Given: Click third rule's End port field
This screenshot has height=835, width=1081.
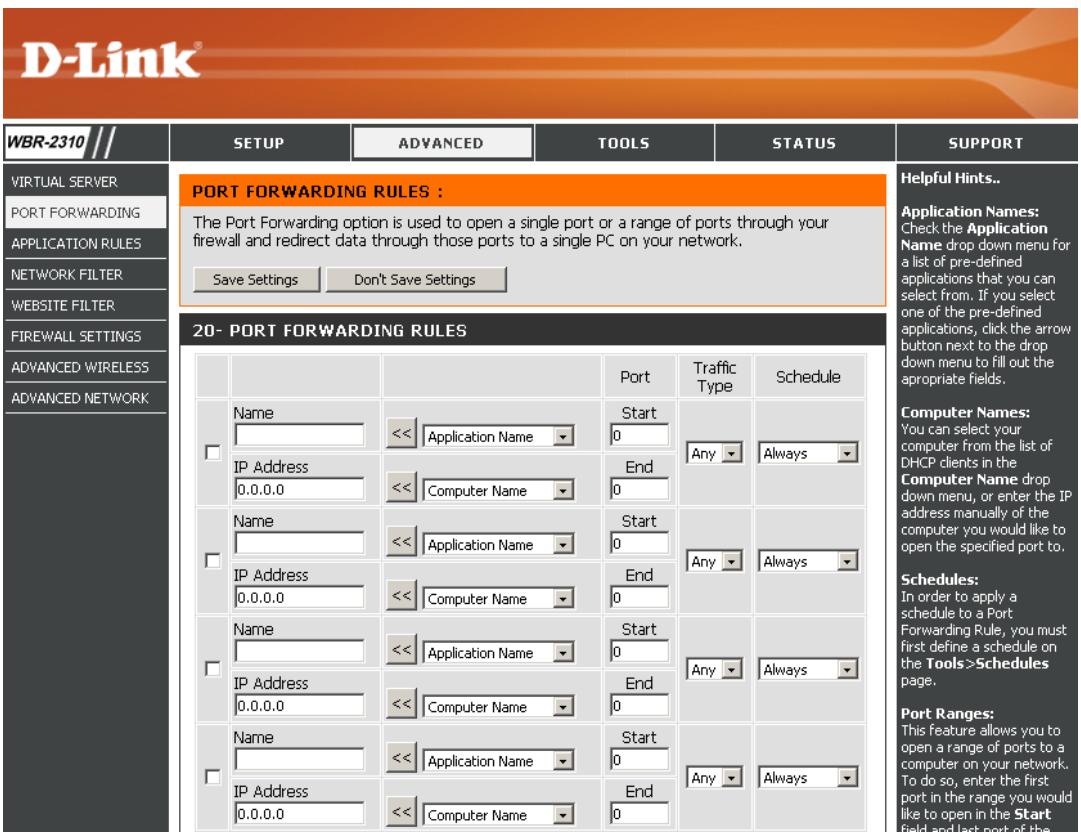Looking at the screenshot, I should pyautogui.click(x=639, y=705).
